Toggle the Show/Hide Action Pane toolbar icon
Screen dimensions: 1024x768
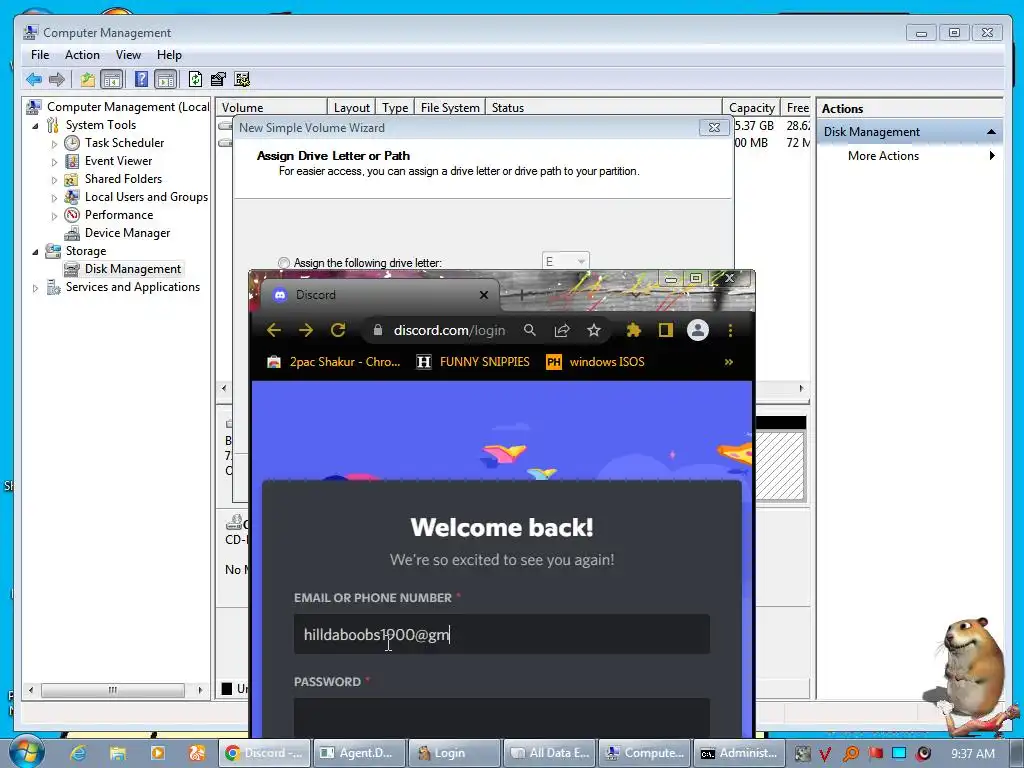(166, 80)
